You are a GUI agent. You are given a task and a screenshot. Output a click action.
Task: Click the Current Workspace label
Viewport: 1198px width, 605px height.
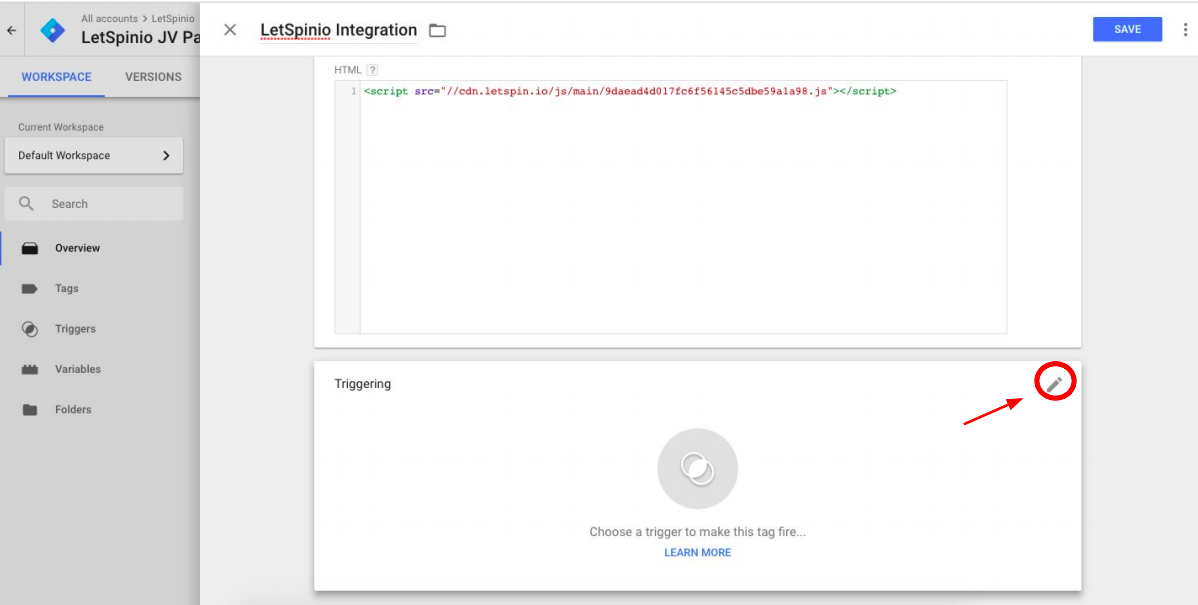pos(61,128)
